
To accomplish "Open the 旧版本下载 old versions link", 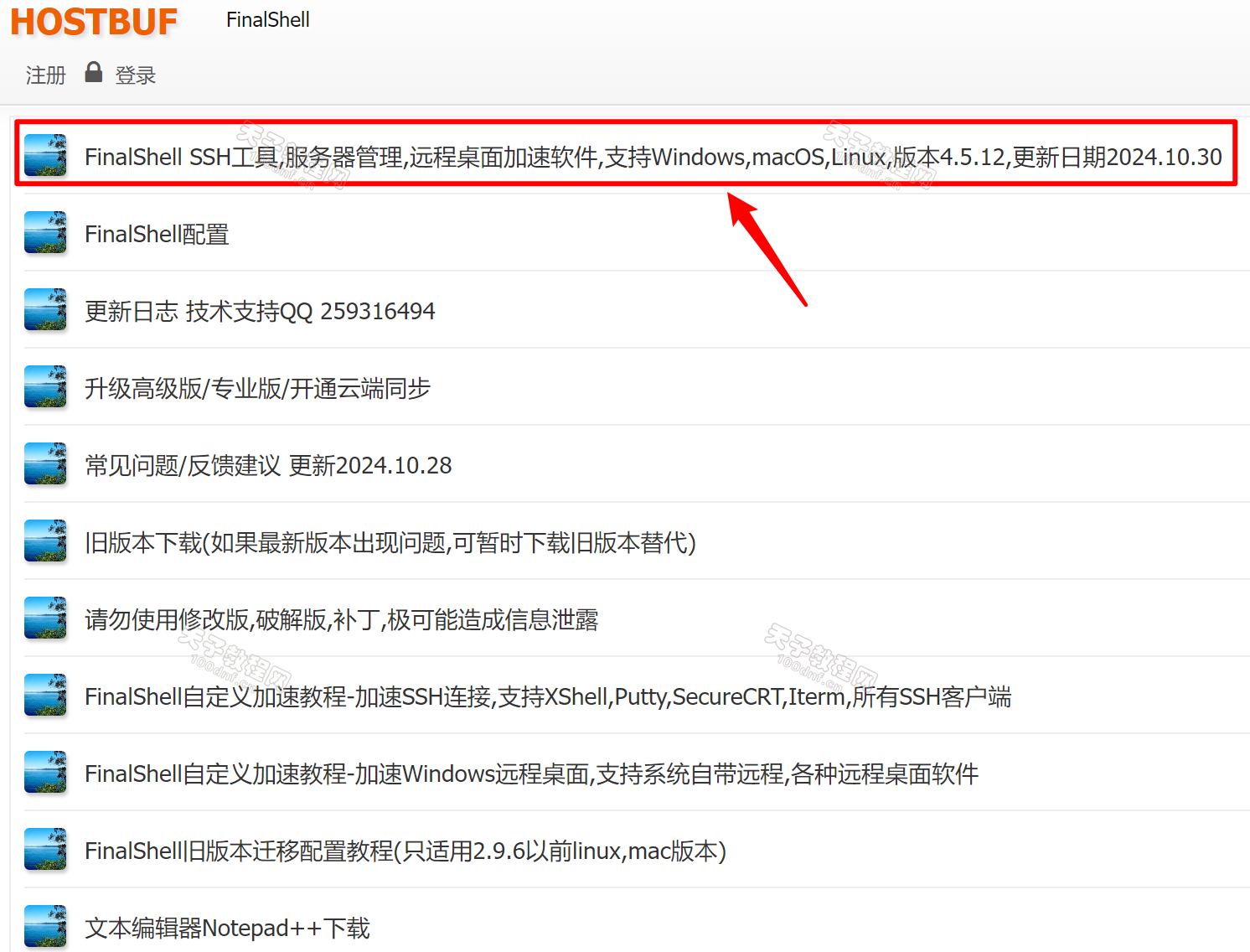I will click(x=390, y=542).
